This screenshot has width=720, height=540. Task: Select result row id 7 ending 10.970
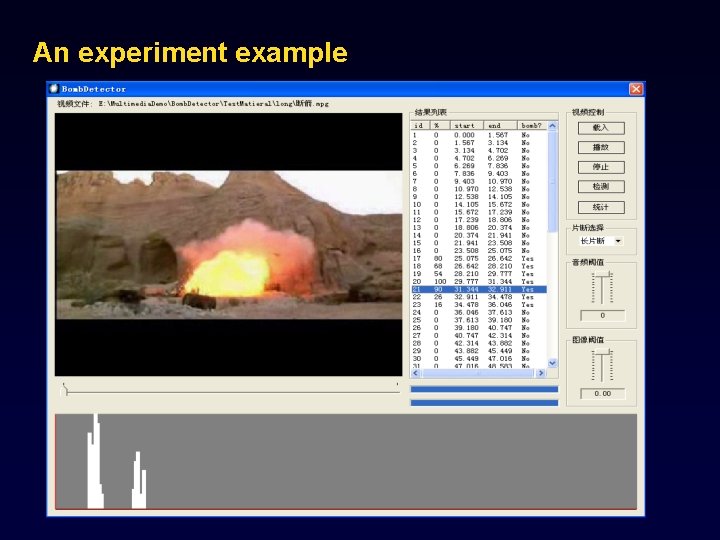pos(478,181)
